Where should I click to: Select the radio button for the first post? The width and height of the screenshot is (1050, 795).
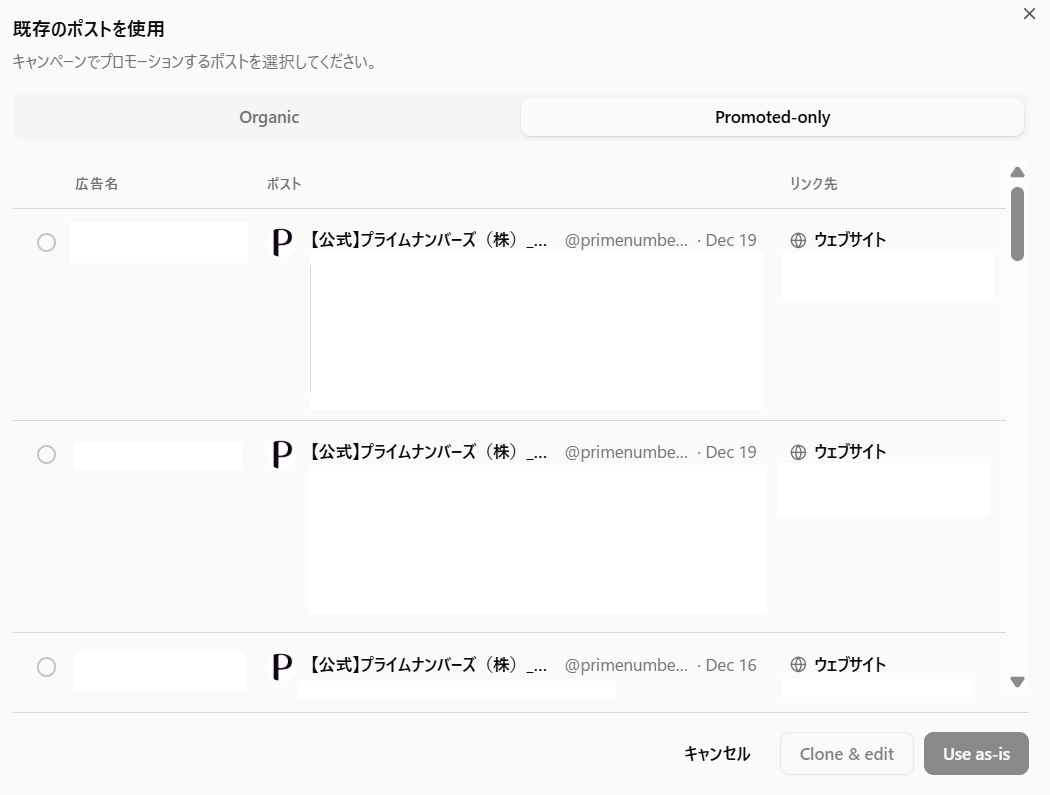pos(46,242)
